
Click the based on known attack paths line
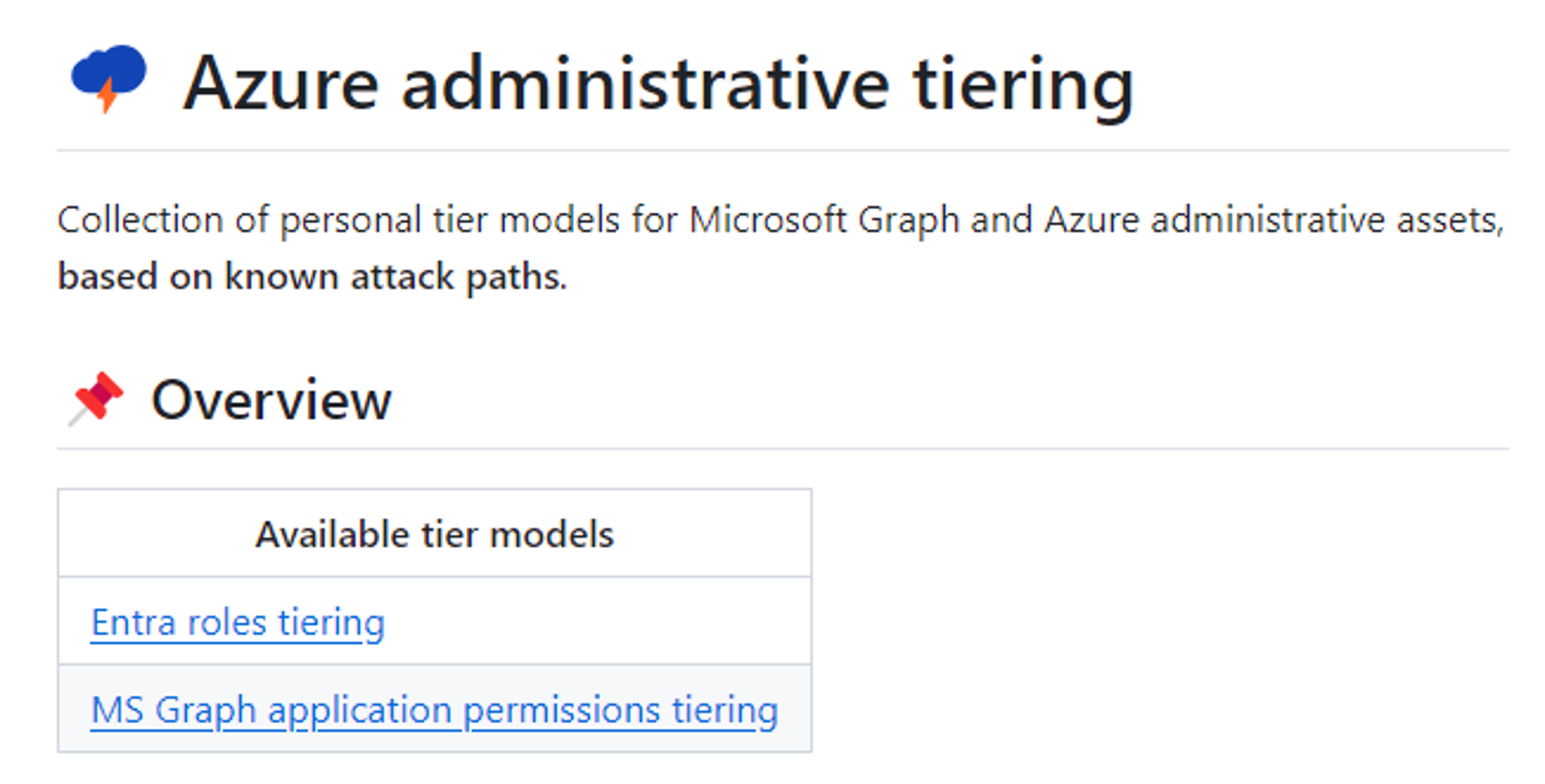(x=312, y=277)
